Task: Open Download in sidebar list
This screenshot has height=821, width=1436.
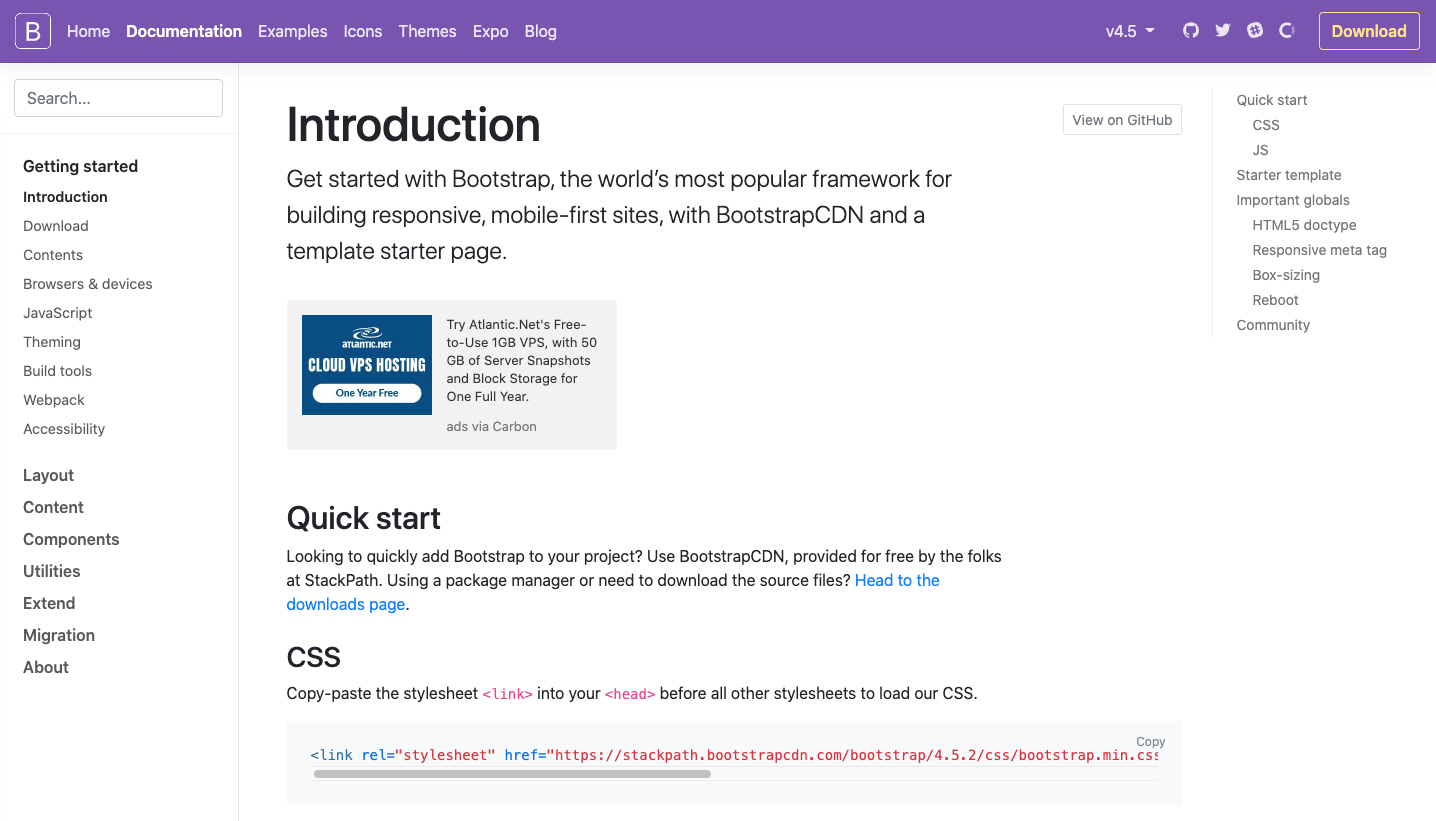Action: click(56, 226)
